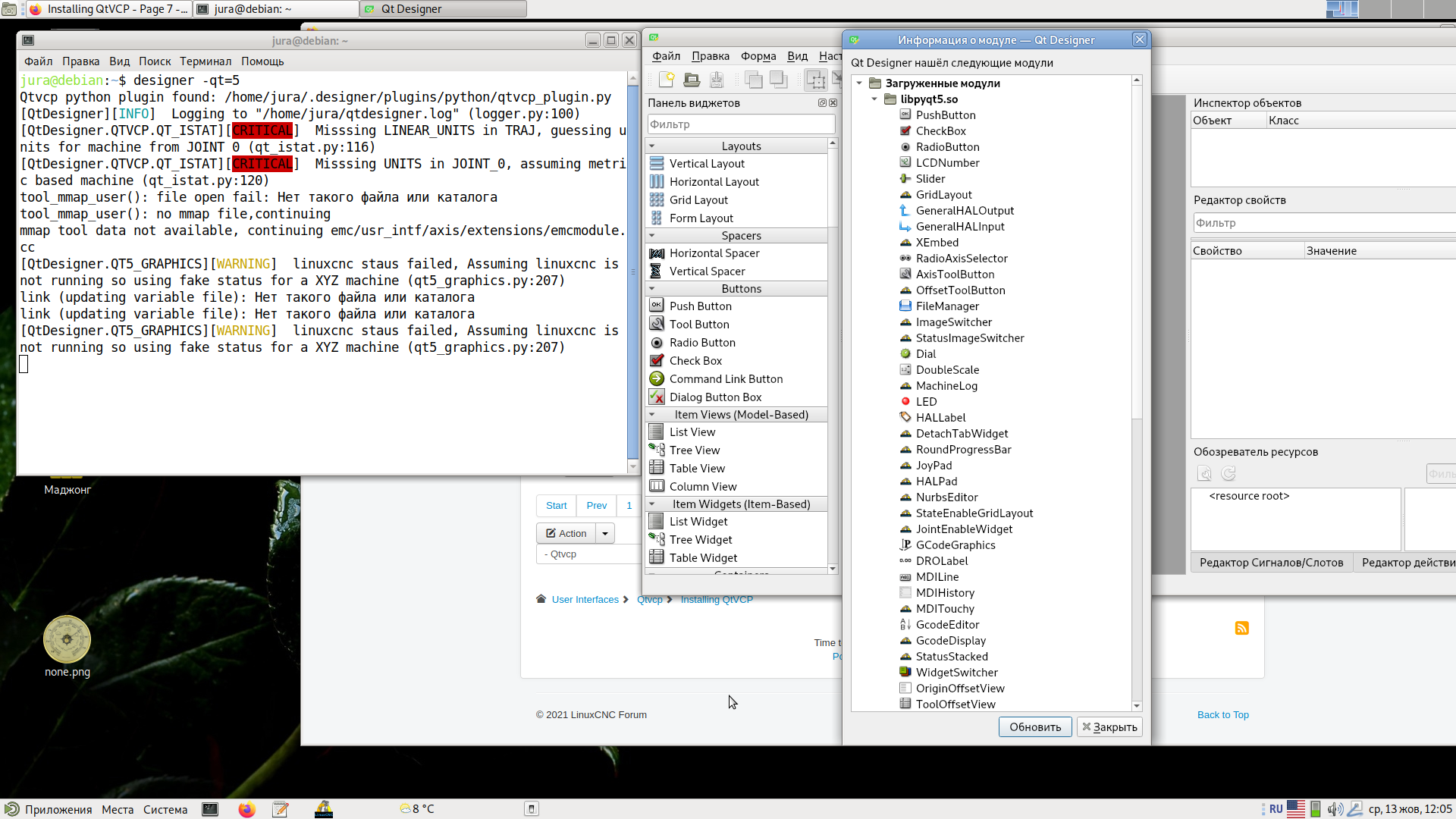Image resolution: width=1456 pixels, height=819 pixels.
Task: Click the Open Form folder toolbar icon
Action: tap(692, 80)
